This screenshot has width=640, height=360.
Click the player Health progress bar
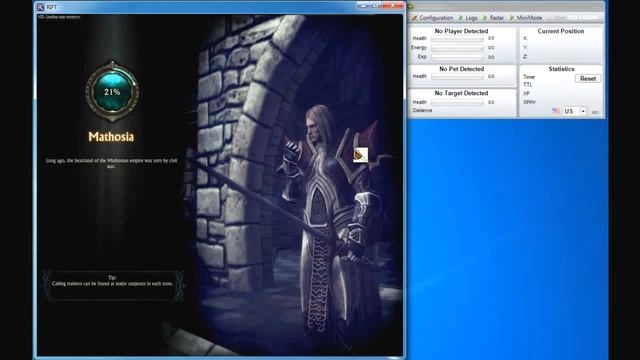pos(457,38)
